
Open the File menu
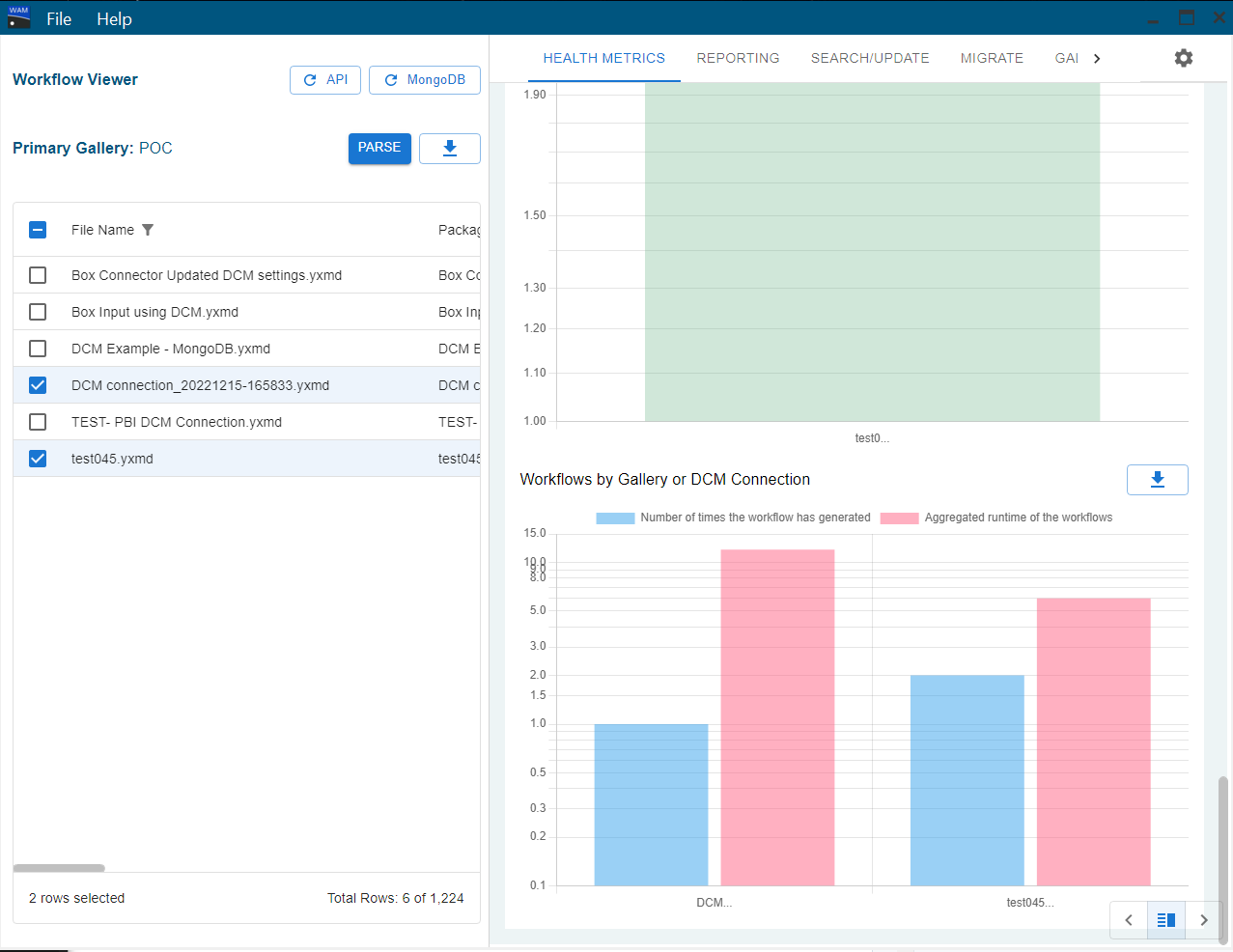click(59, 19)
